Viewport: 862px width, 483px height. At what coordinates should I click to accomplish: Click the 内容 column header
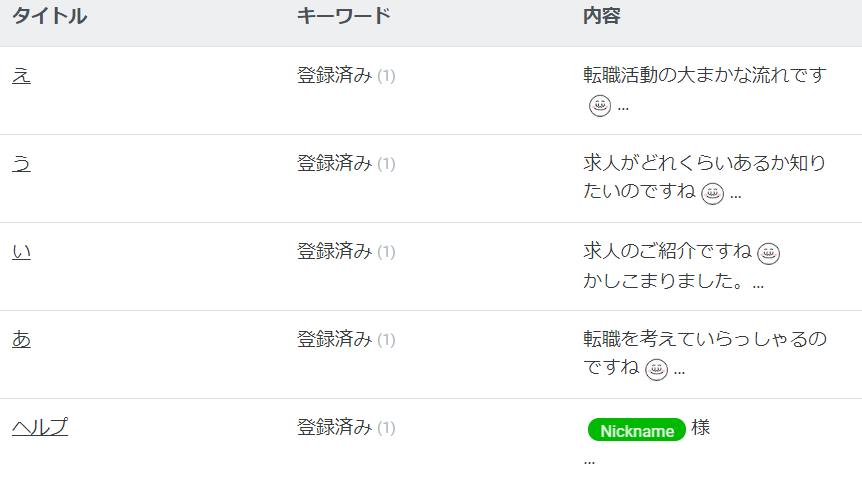pos(602,16)
